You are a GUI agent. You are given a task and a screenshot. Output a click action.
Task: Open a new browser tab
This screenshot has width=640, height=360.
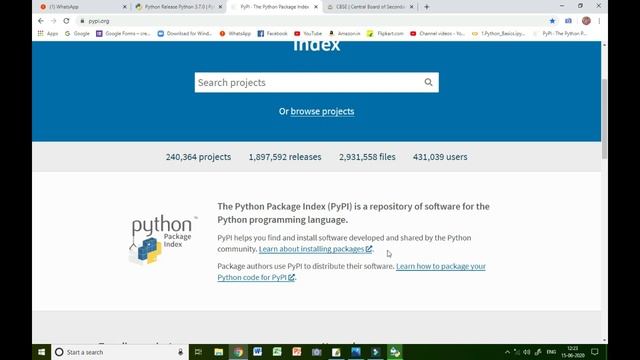(427, 7)
